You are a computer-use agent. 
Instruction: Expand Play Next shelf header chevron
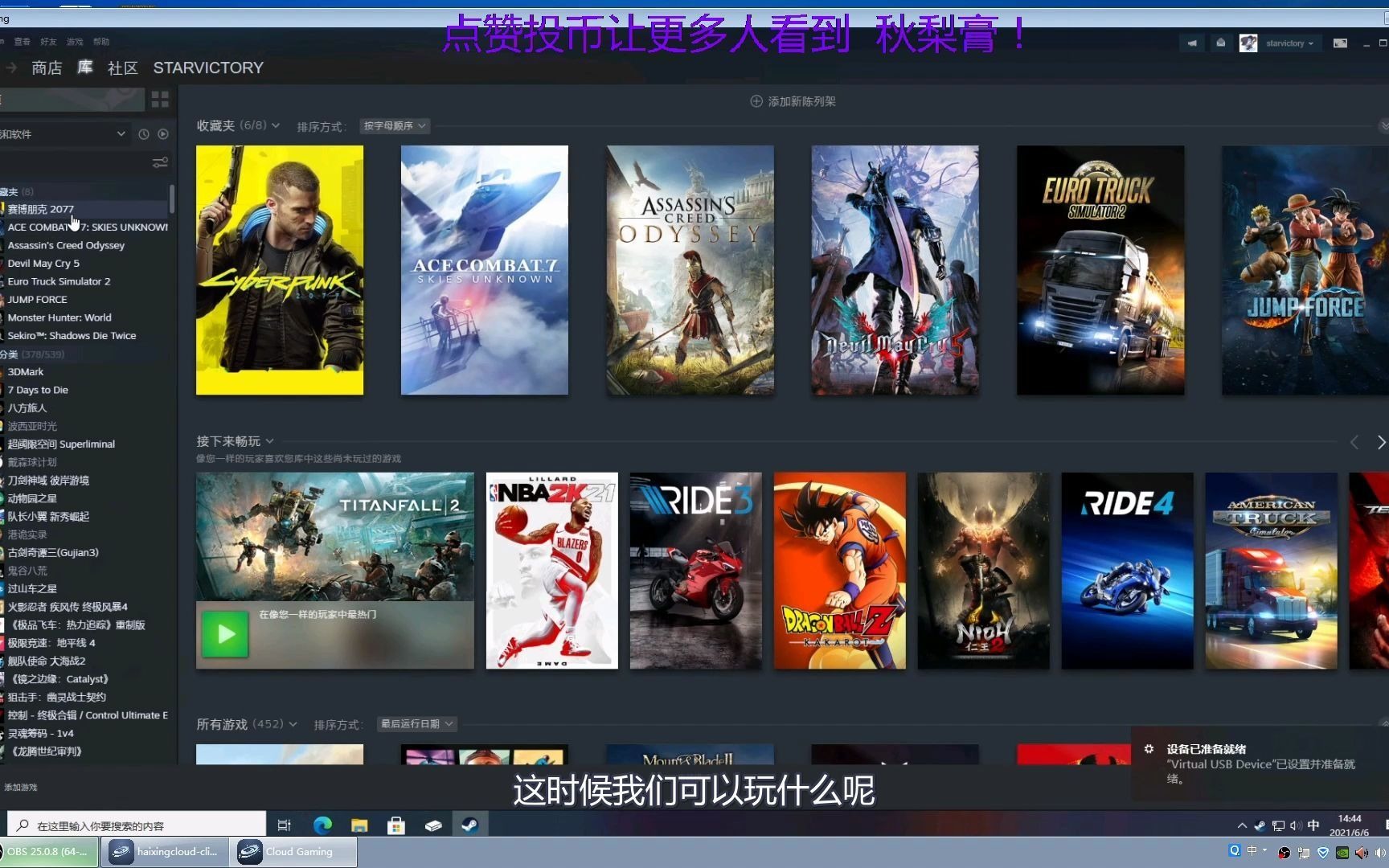pos(270,441)
